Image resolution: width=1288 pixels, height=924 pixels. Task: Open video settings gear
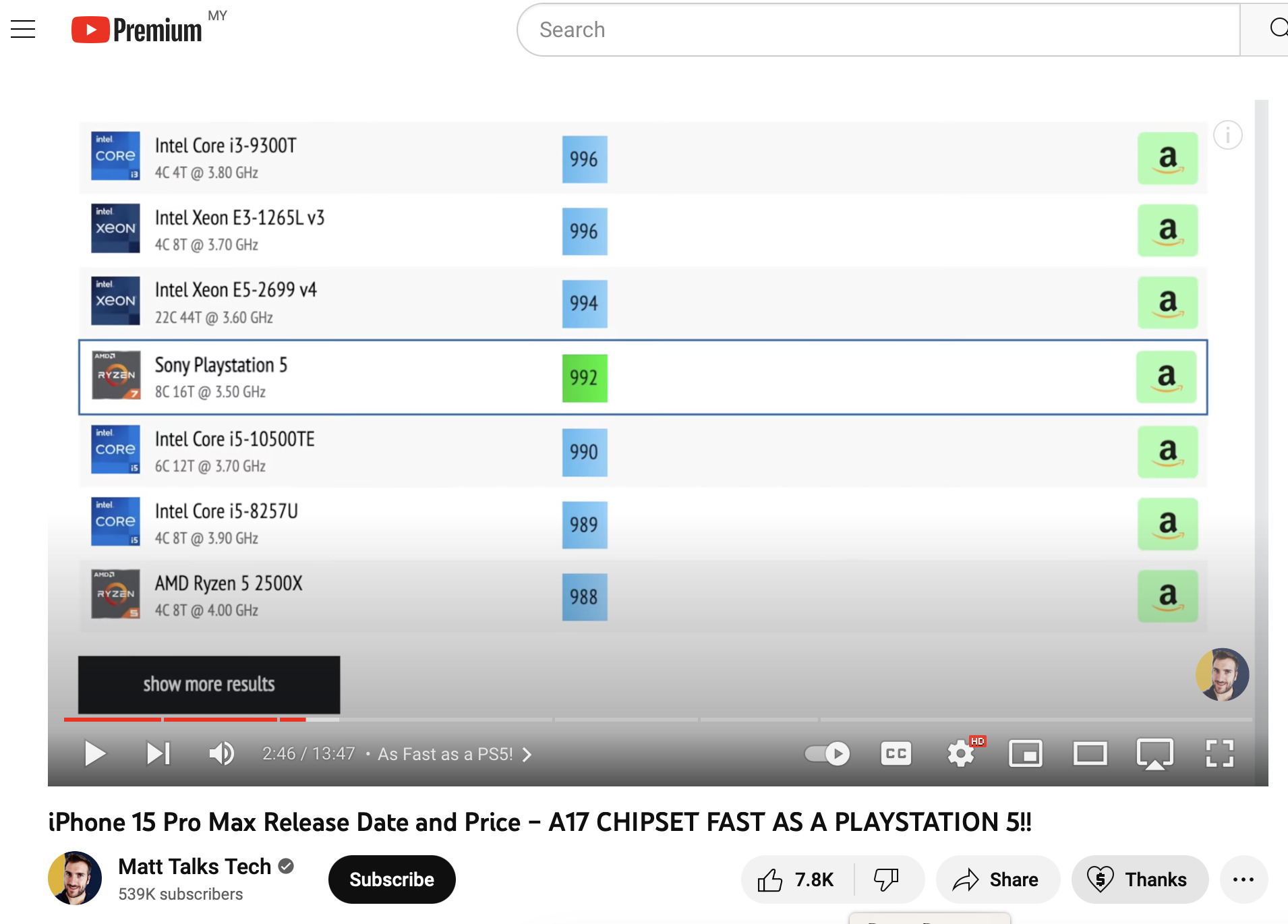(961, 753)
